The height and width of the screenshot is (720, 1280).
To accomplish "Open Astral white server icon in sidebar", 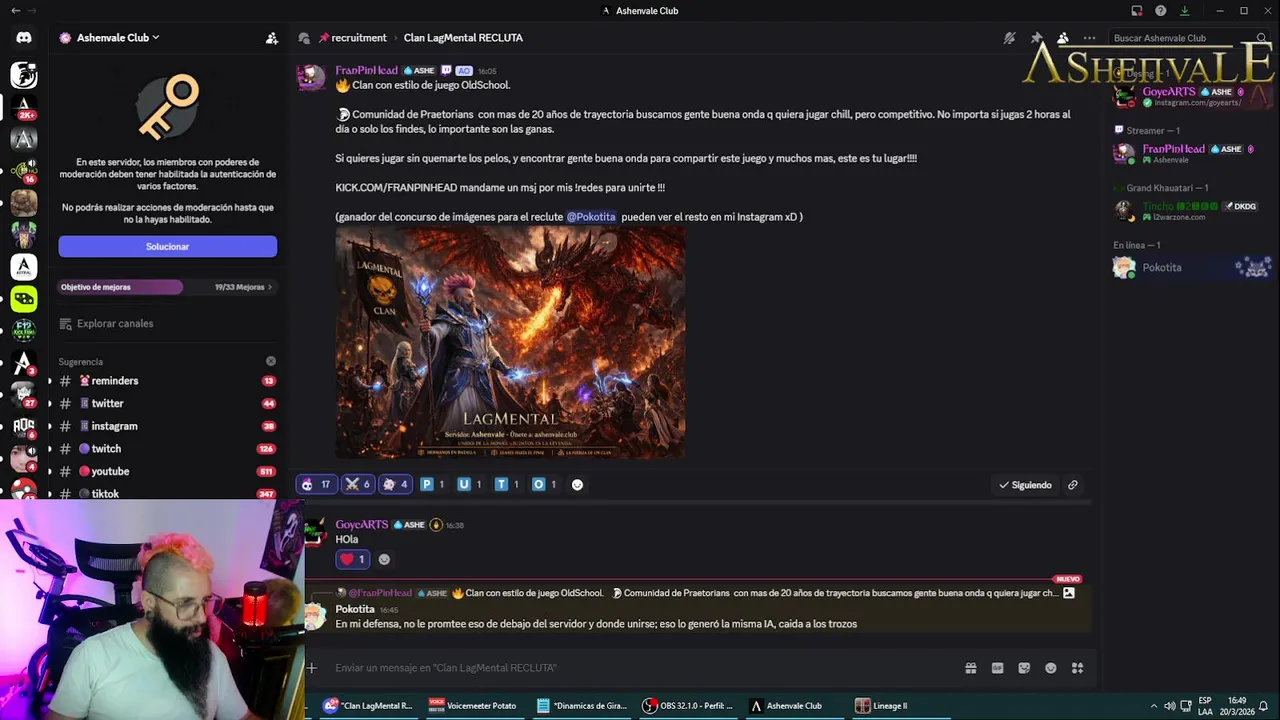I will point(24,267).
